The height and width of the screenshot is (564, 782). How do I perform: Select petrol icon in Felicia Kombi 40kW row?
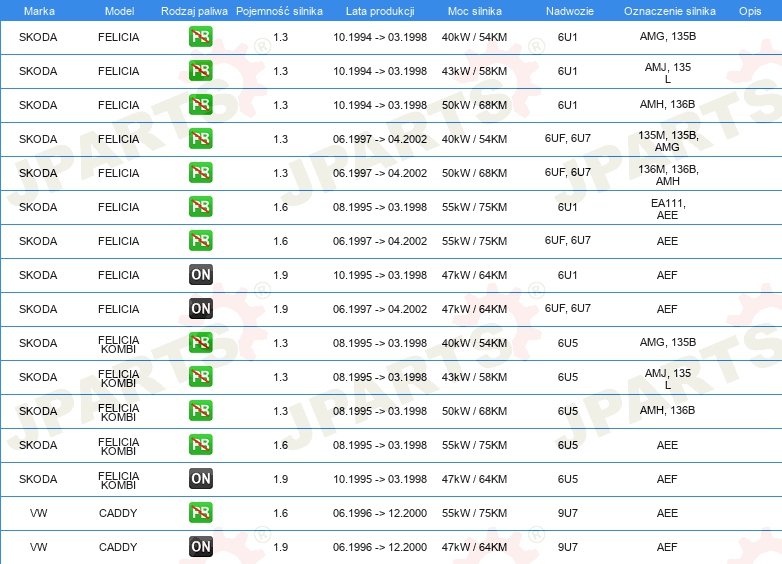[x=200, y=342]
